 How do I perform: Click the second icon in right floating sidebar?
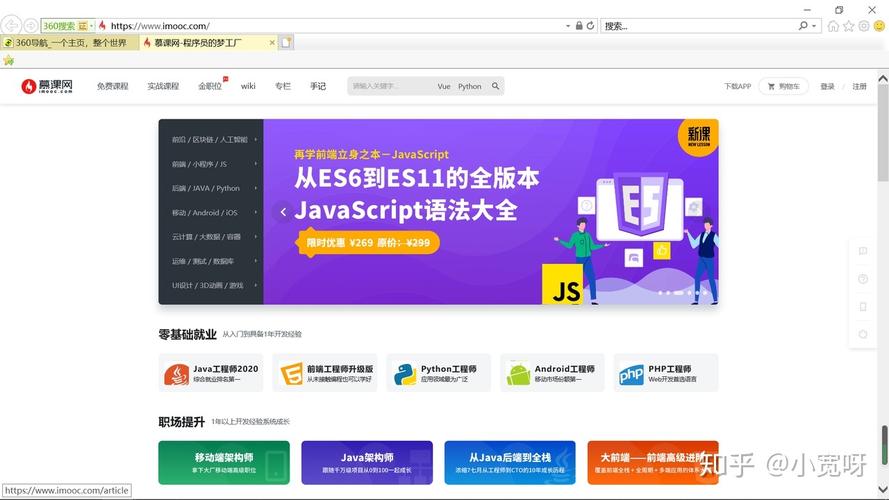[863, 279]
